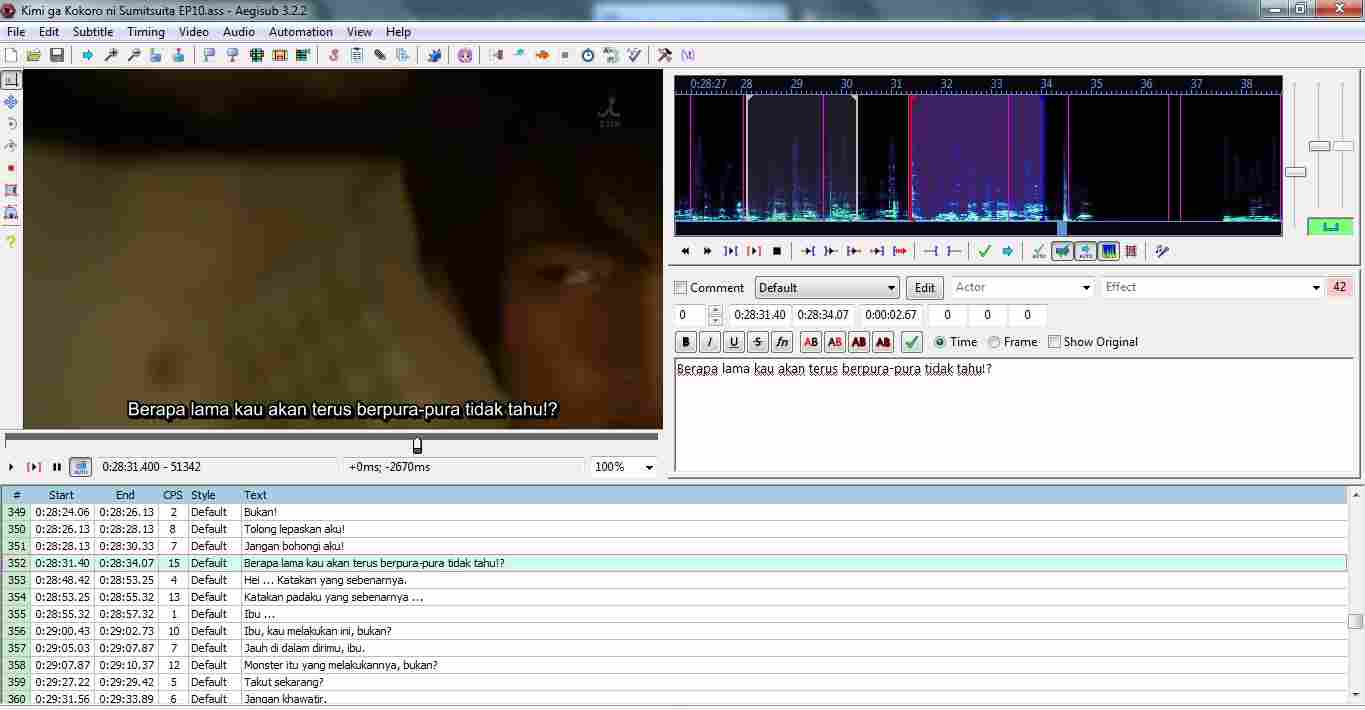Apply italic formatting with I button
Screen dimensions: 1365x710
[710, 342]
